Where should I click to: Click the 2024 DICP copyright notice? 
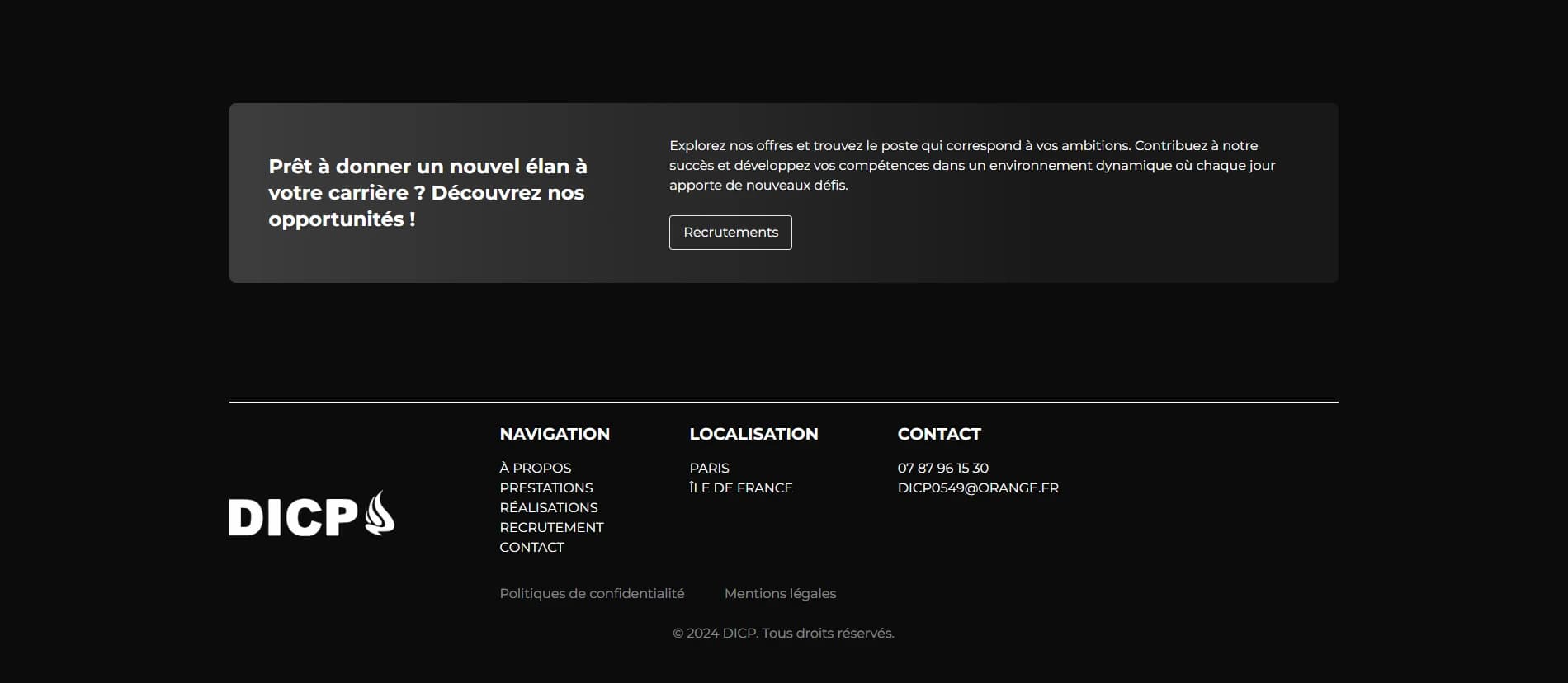[783, 633]
